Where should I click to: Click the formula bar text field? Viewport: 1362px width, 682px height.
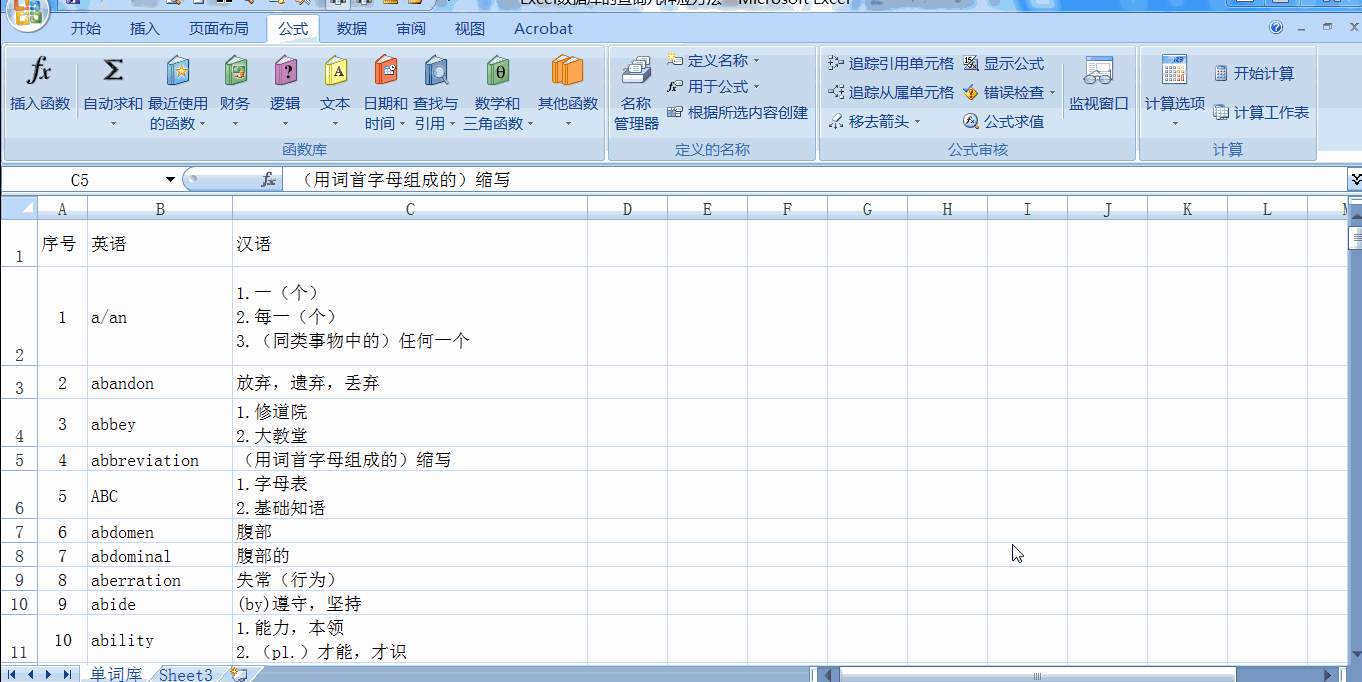tap(815, 180)
